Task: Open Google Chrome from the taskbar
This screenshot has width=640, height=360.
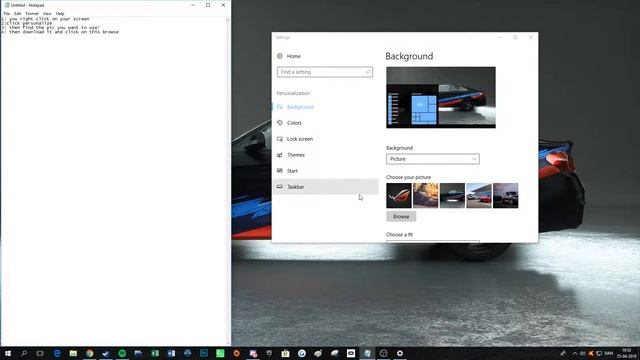Action: (x=89, y=353)
